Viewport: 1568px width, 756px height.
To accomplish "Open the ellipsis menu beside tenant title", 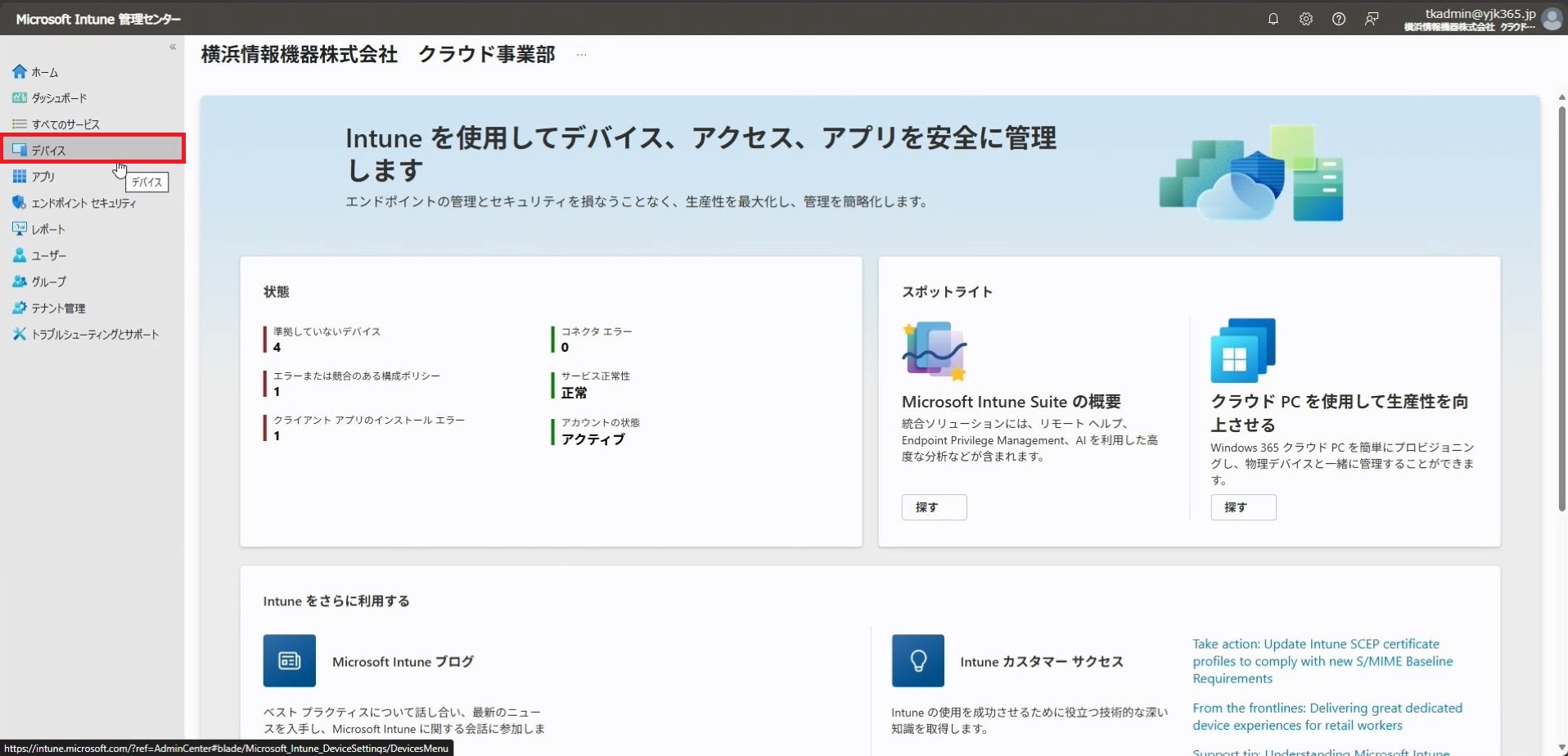I will 581,55.
